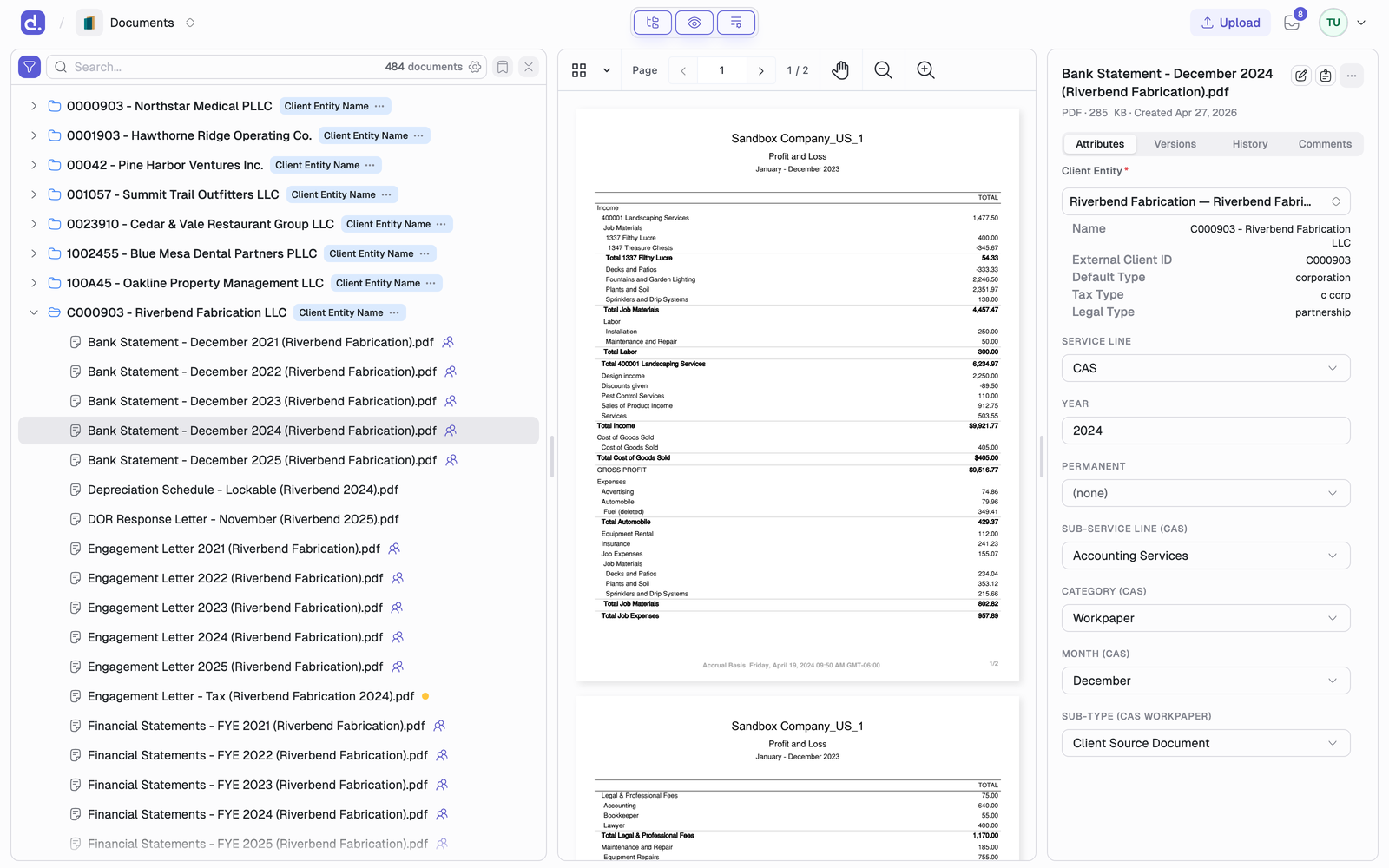This screenshot has height=868, width=1389.
Task: Select the hand pan tool
Action: pos(840,70)
